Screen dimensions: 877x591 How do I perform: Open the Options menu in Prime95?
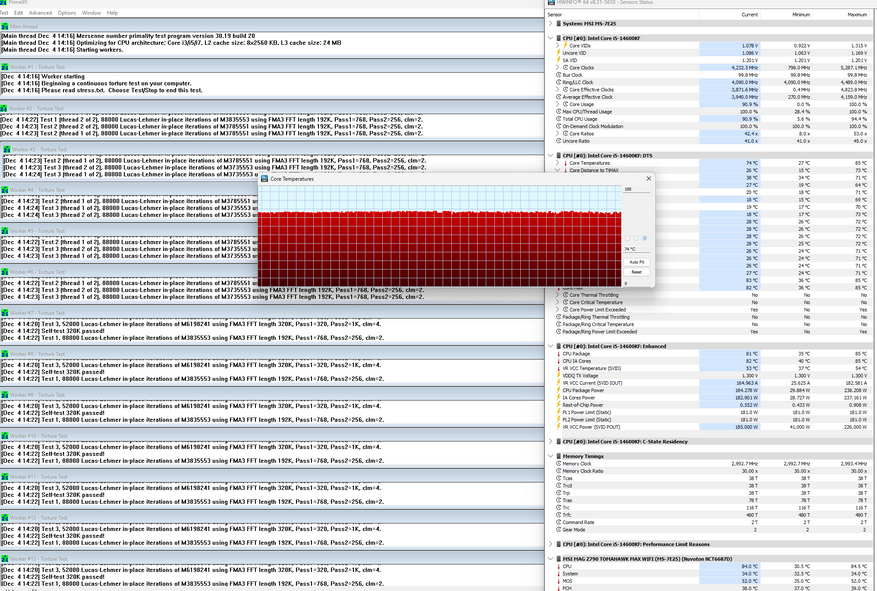click(x=67, y=12)
